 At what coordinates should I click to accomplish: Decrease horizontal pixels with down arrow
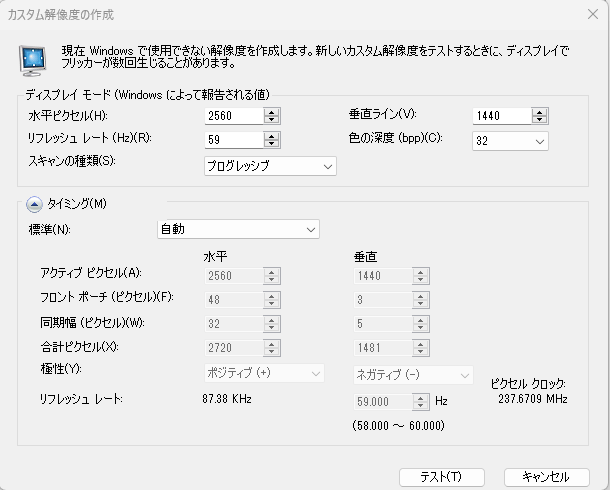pos(272,120)
